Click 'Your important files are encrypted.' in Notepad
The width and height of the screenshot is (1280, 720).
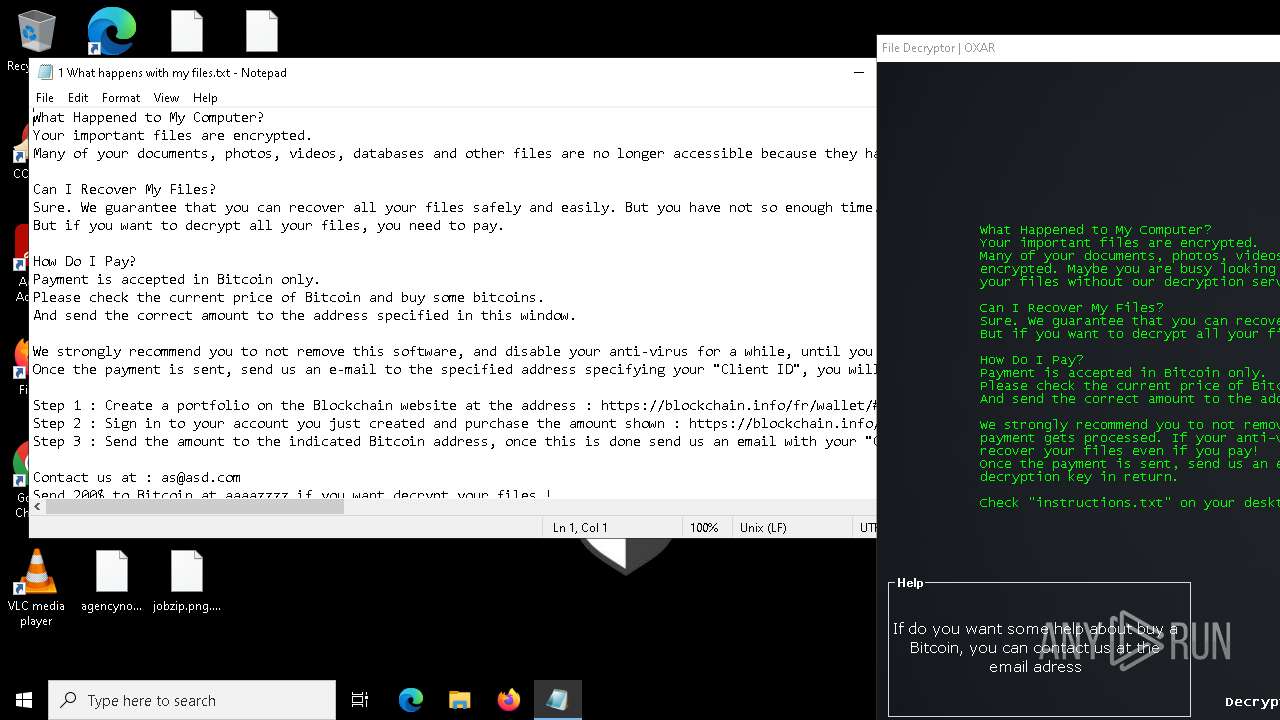[172, 135]
